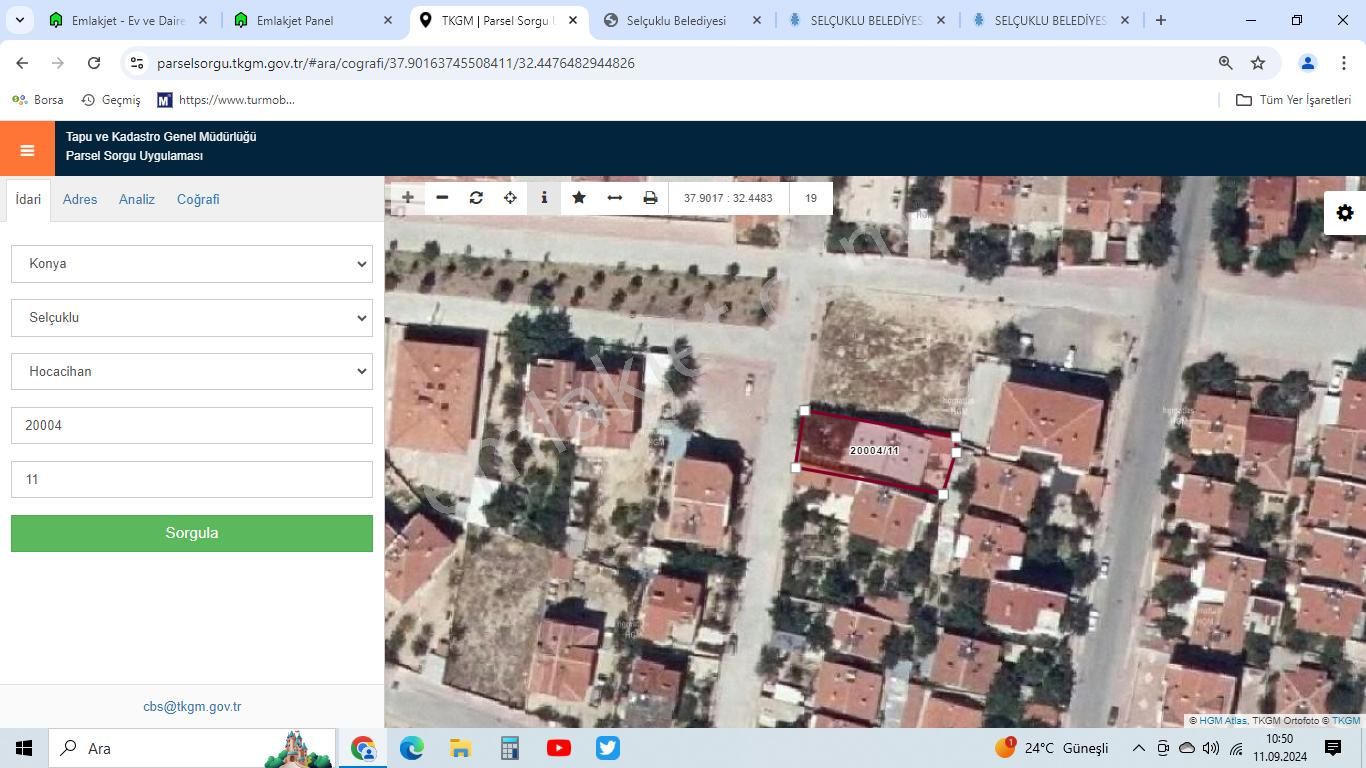Activate the locate crosshair tool
This screenshot has height=768, width=1366.
click(510, 198)
